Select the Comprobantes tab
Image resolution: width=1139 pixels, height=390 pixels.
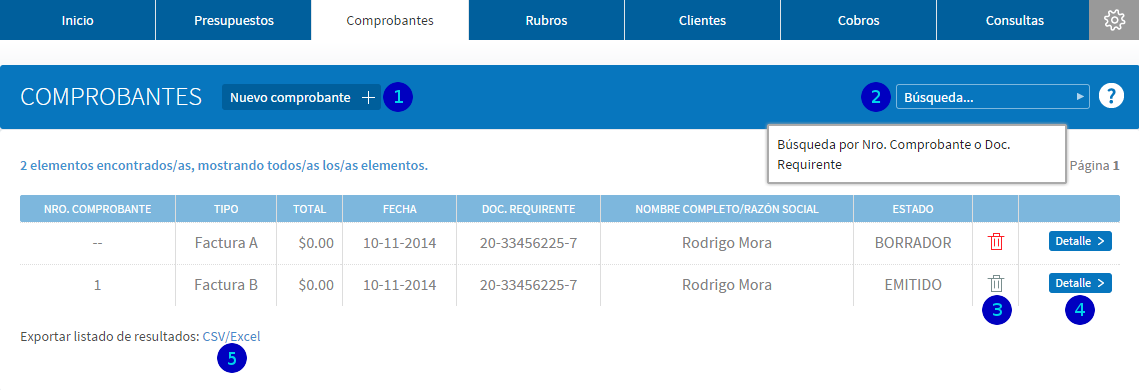click(x=390, y=20)
